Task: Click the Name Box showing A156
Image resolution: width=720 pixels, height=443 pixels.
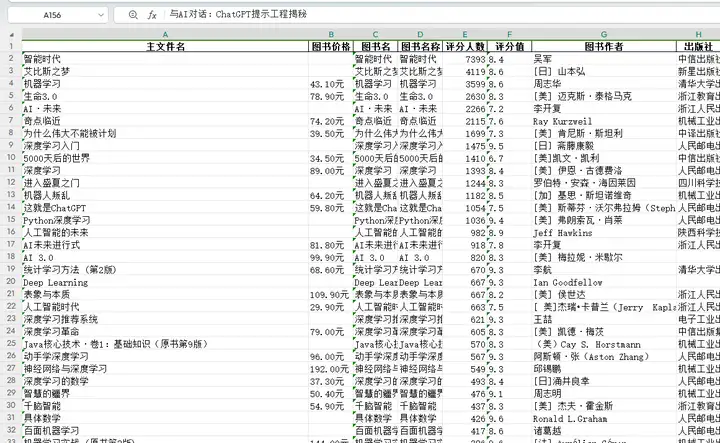Action: click(52, 15)
